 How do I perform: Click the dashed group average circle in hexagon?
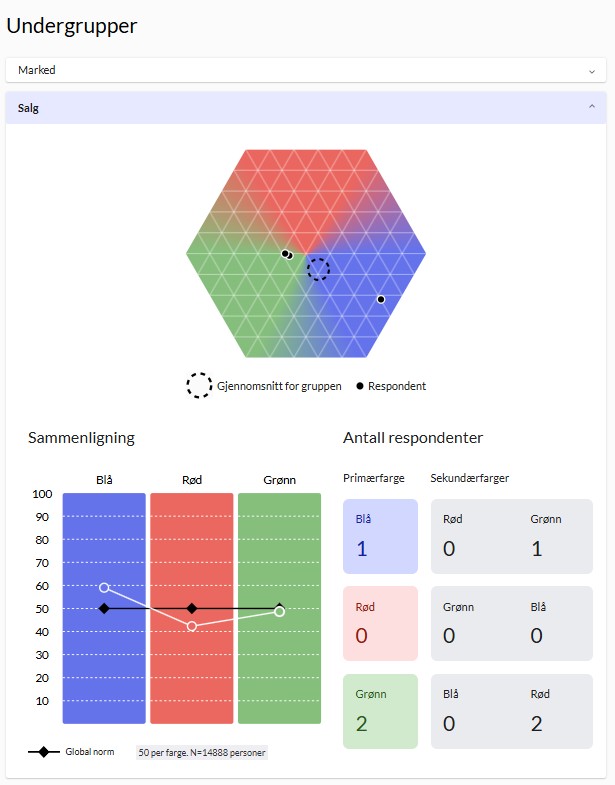pos(318,268)
